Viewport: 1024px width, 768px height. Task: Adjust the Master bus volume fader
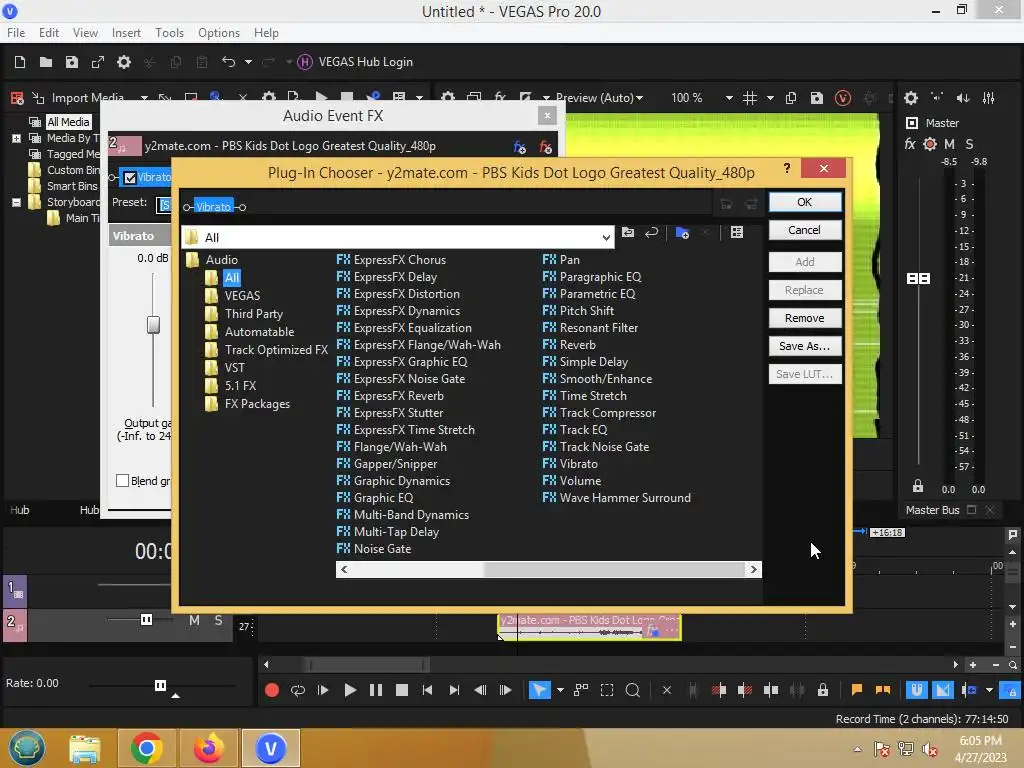click(x=919, y=279)
